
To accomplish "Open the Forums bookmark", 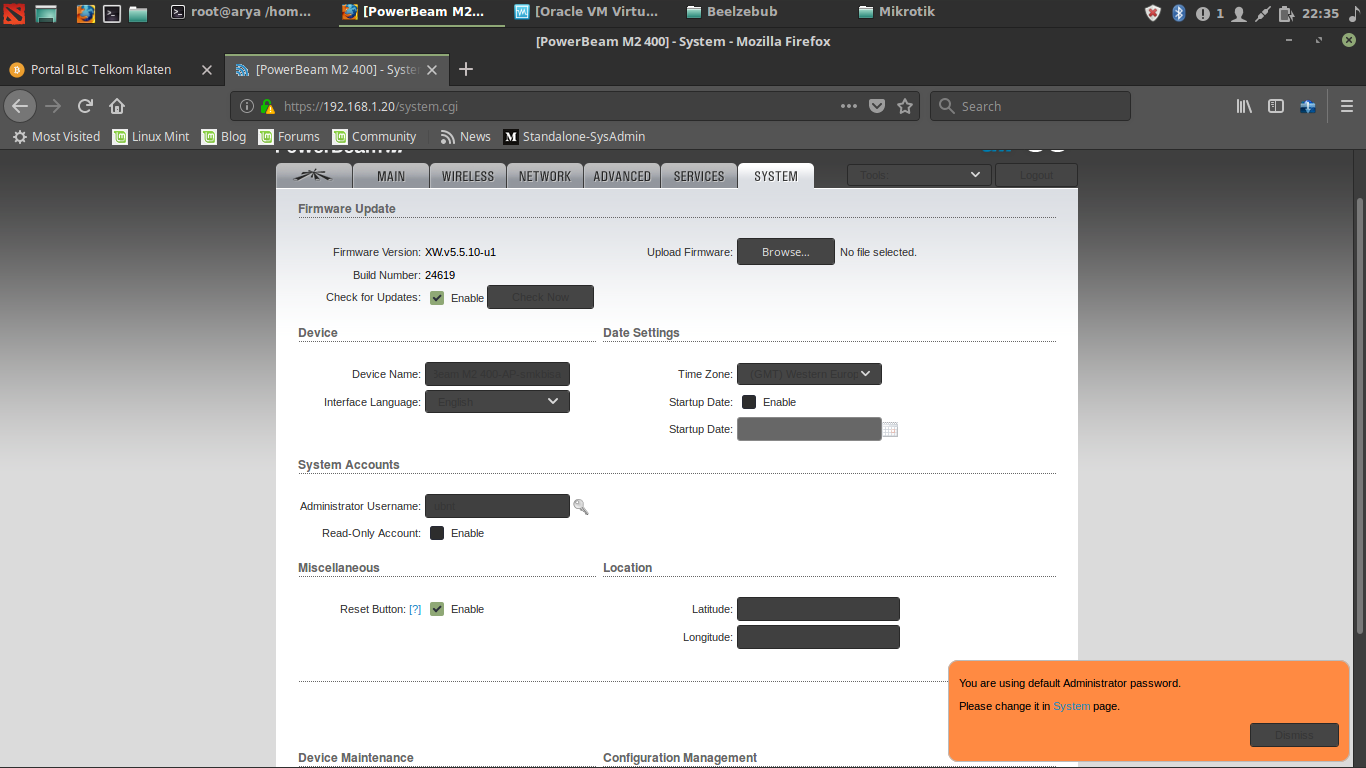I will (x=289, y=136).
